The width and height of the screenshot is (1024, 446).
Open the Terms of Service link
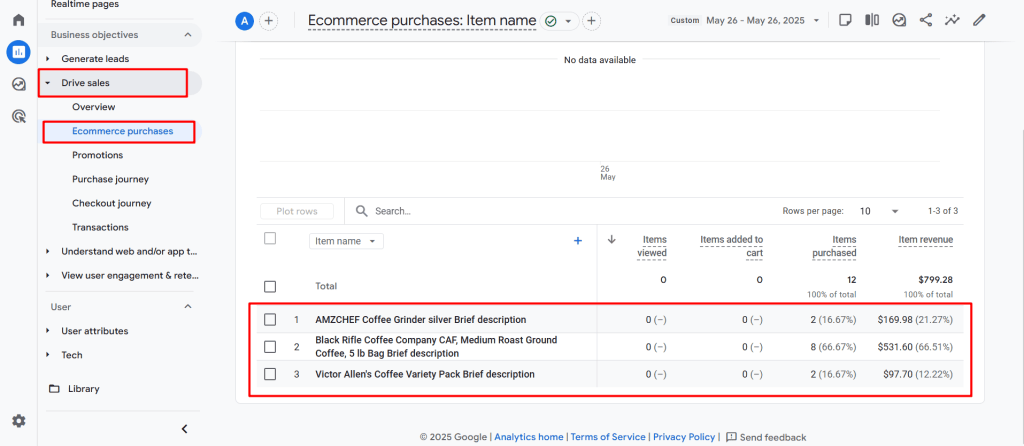pos(608,437)
